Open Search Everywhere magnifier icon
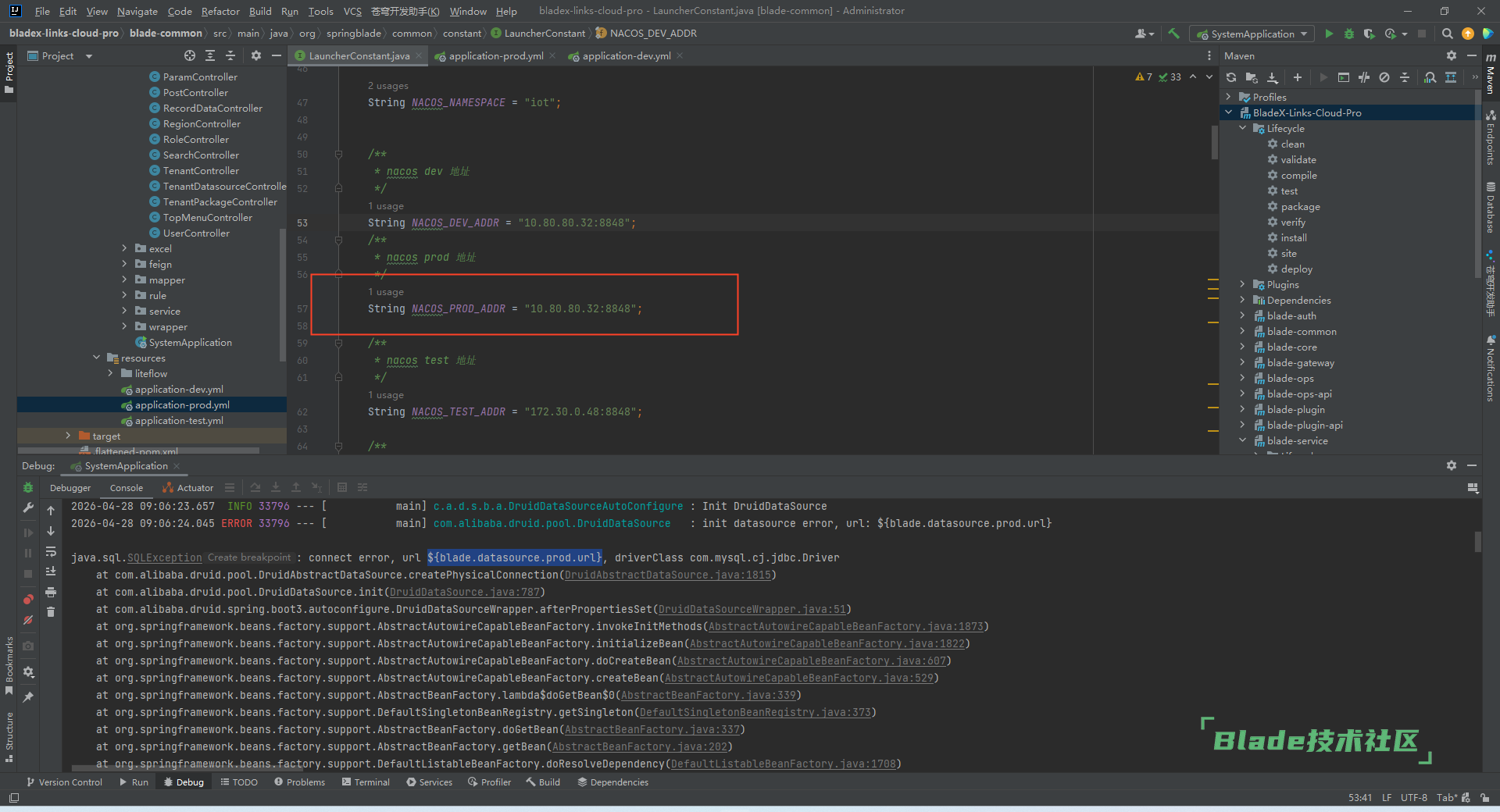The width and height of the screenshot is (1500, 812). [1447, 34]
